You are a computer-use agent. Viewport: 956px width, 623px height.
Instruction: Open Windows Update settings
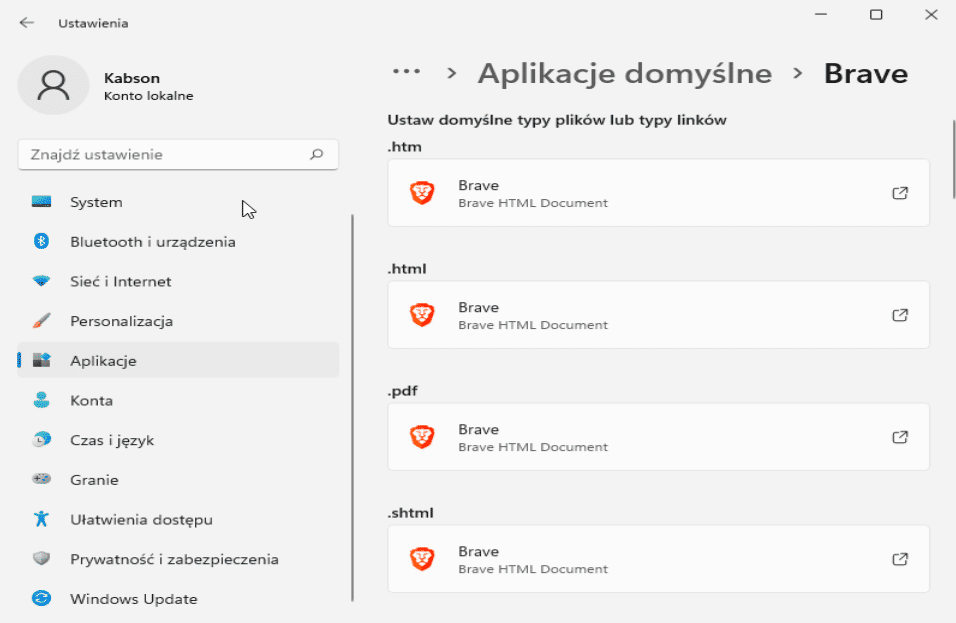coord(178,598)
